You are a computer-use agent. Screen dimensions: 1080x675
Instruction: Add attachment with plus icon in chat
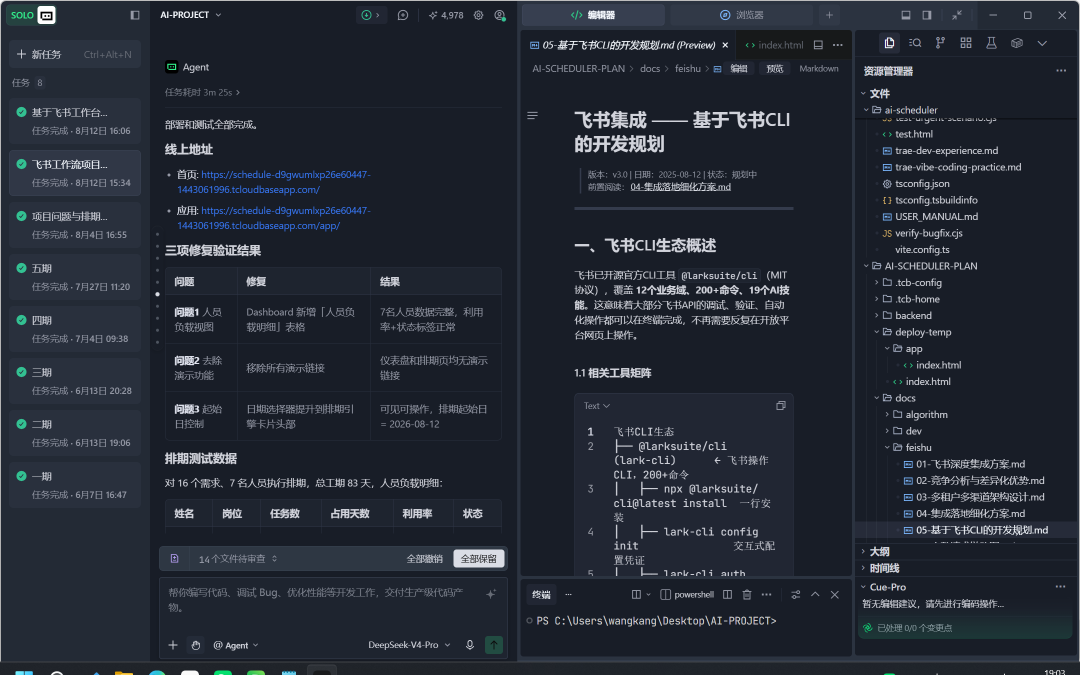coord(173,645)
